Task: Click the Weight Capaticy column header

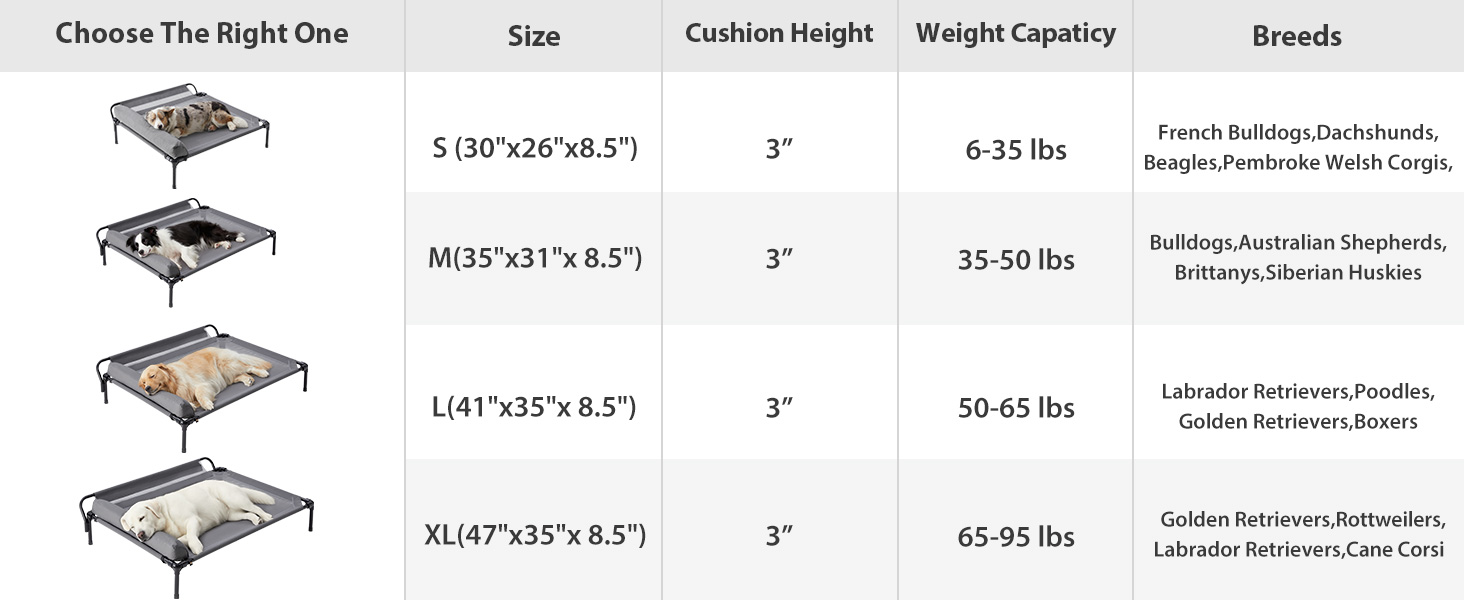Action: click(x=1015, y=33)
